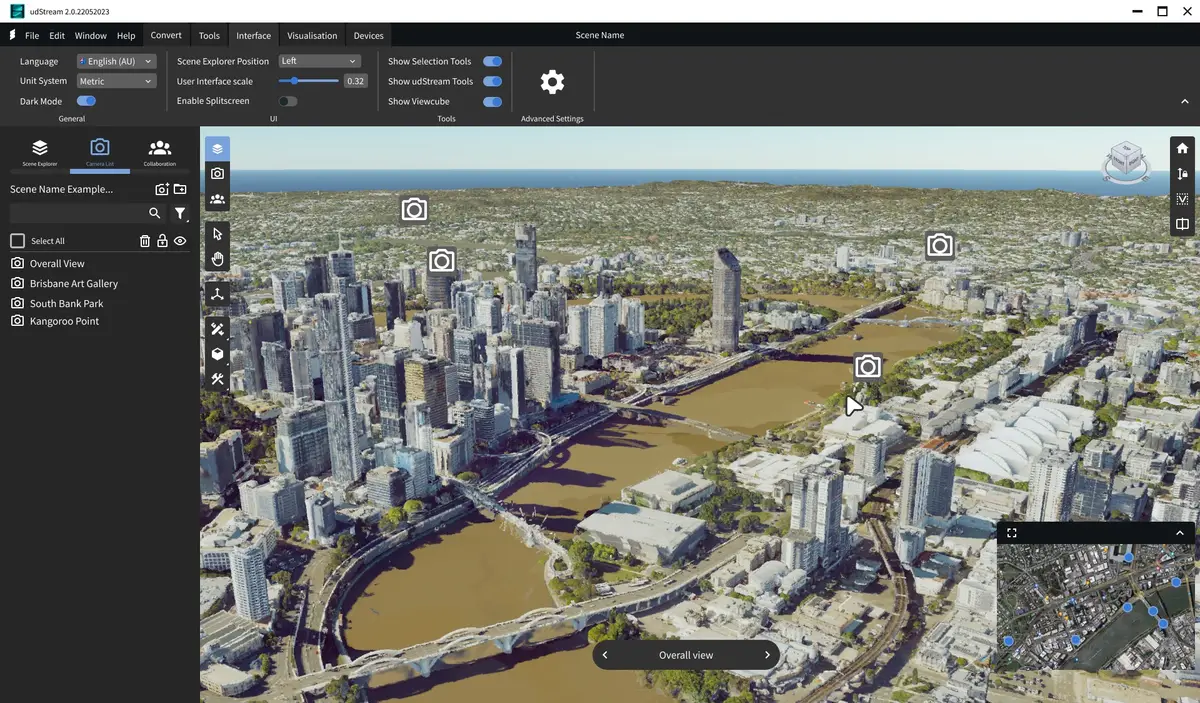Open the Camera List tool in viewport toolbar
1200x703 pixels.
217,174
